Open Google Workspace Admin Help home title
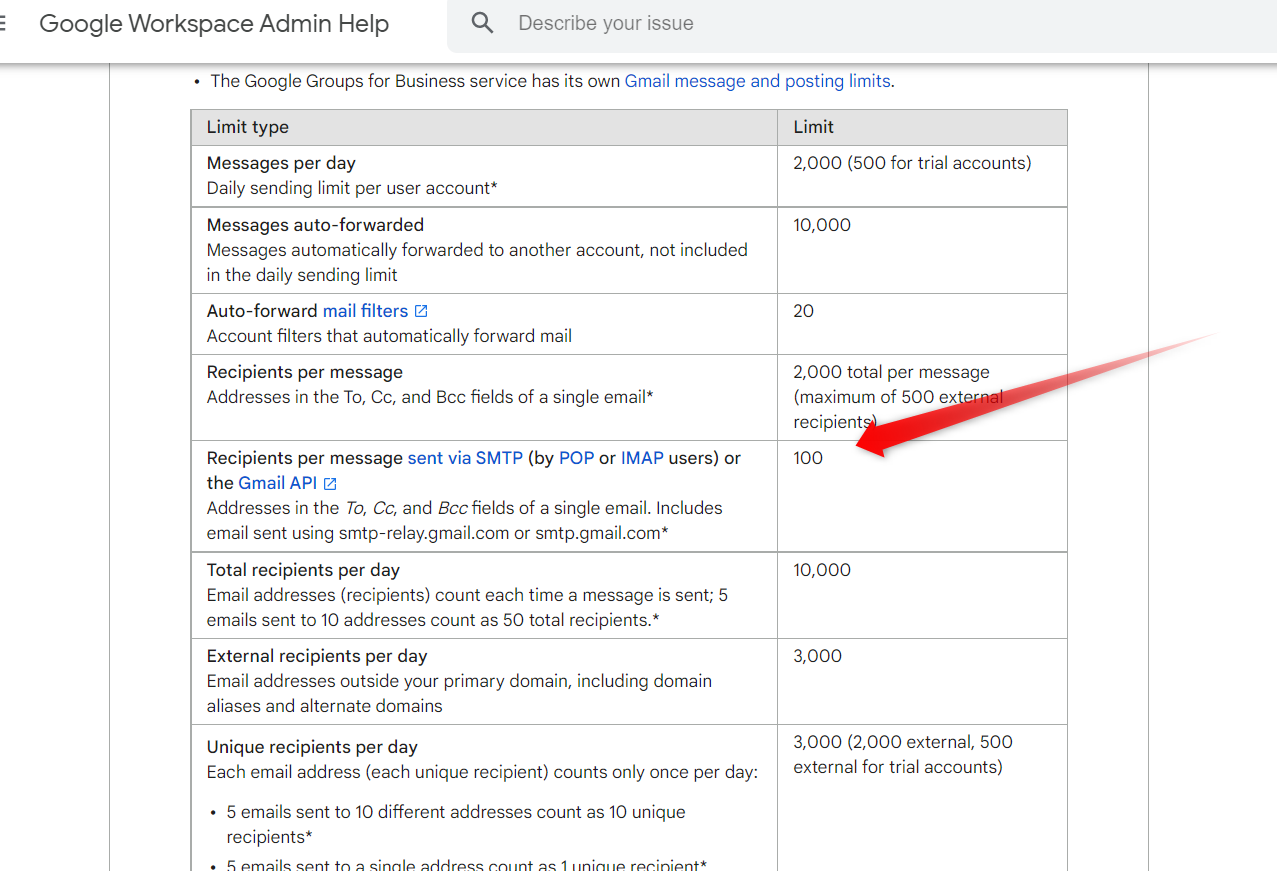Image resolution: width=1277 pixels, height=871 pixels. pyautogui.click(x=214, y=24)
